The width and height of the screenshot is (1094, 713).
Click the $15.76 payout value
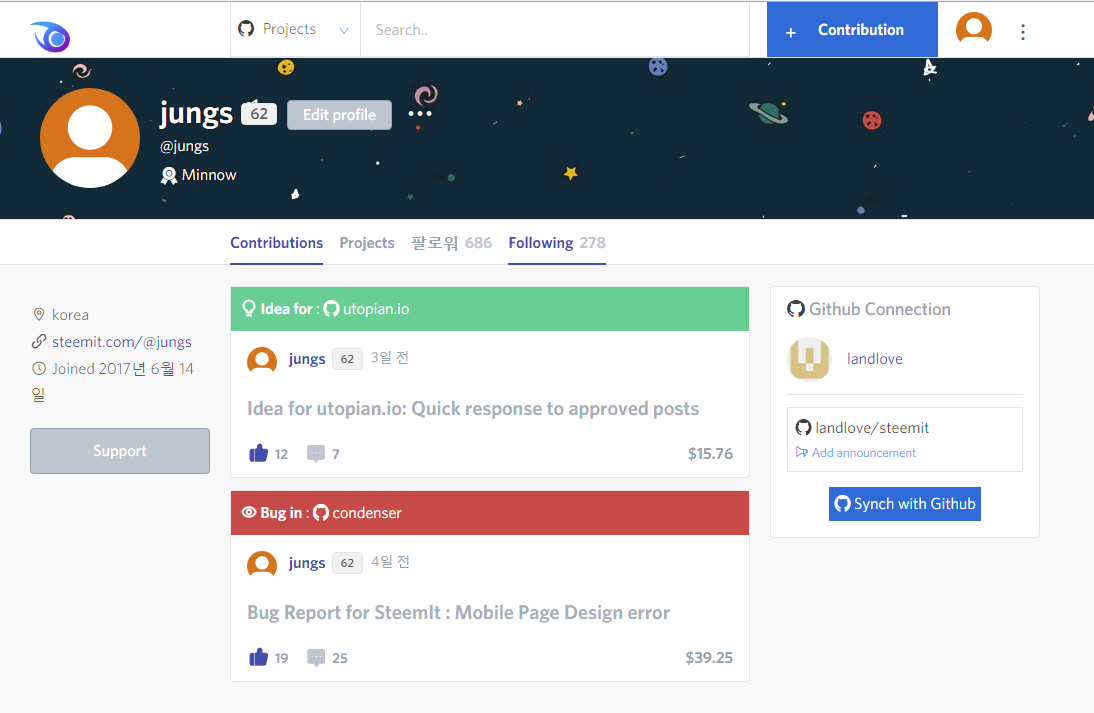pos(710,453)
